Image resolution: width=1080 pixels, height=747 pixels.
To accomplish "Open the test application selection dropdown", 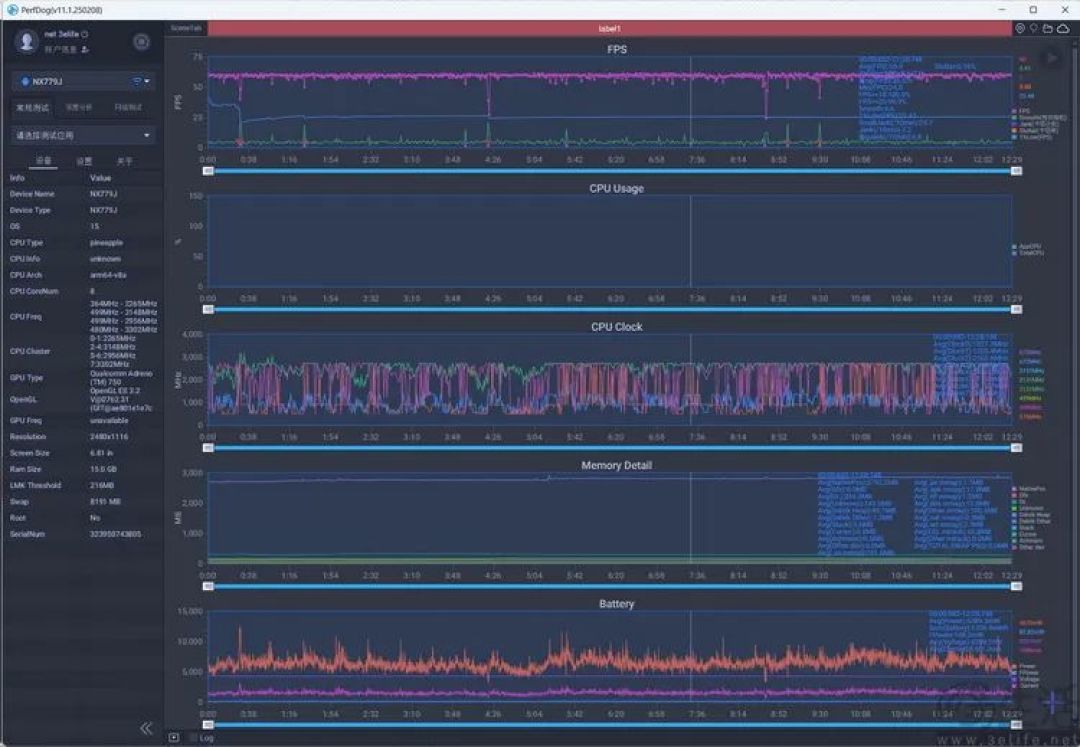I will 83,135.
